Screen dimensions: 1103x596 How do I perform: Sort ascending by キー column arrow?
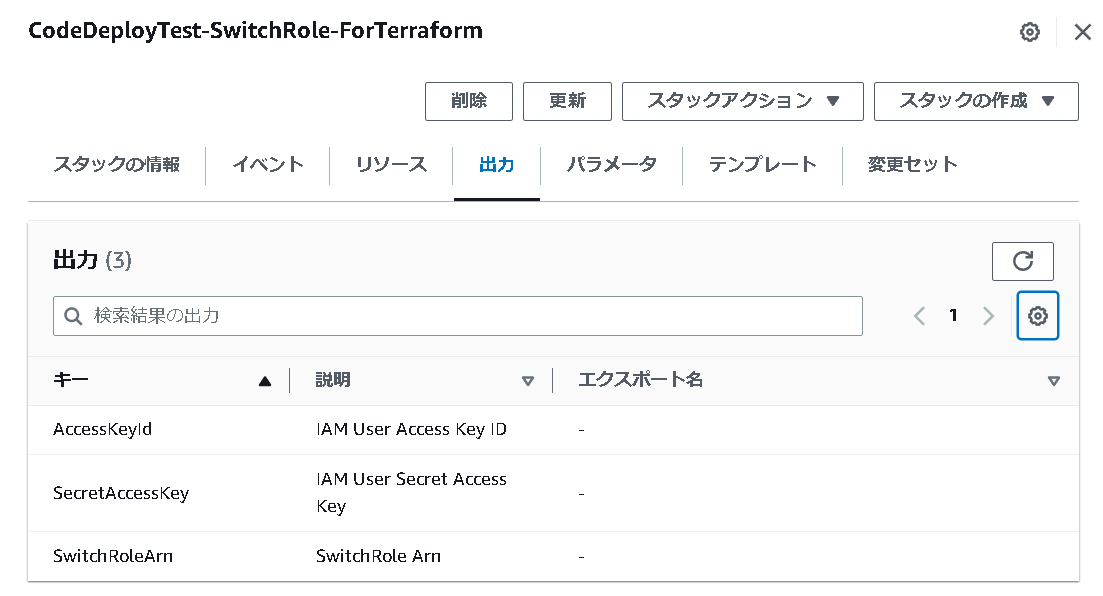(x=264, y=381)
